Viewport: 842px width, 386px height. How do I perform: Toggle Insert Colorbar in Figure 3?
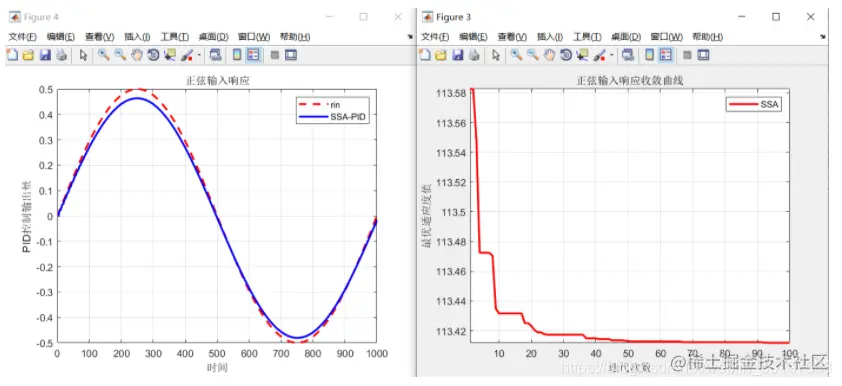pos(649,55)
